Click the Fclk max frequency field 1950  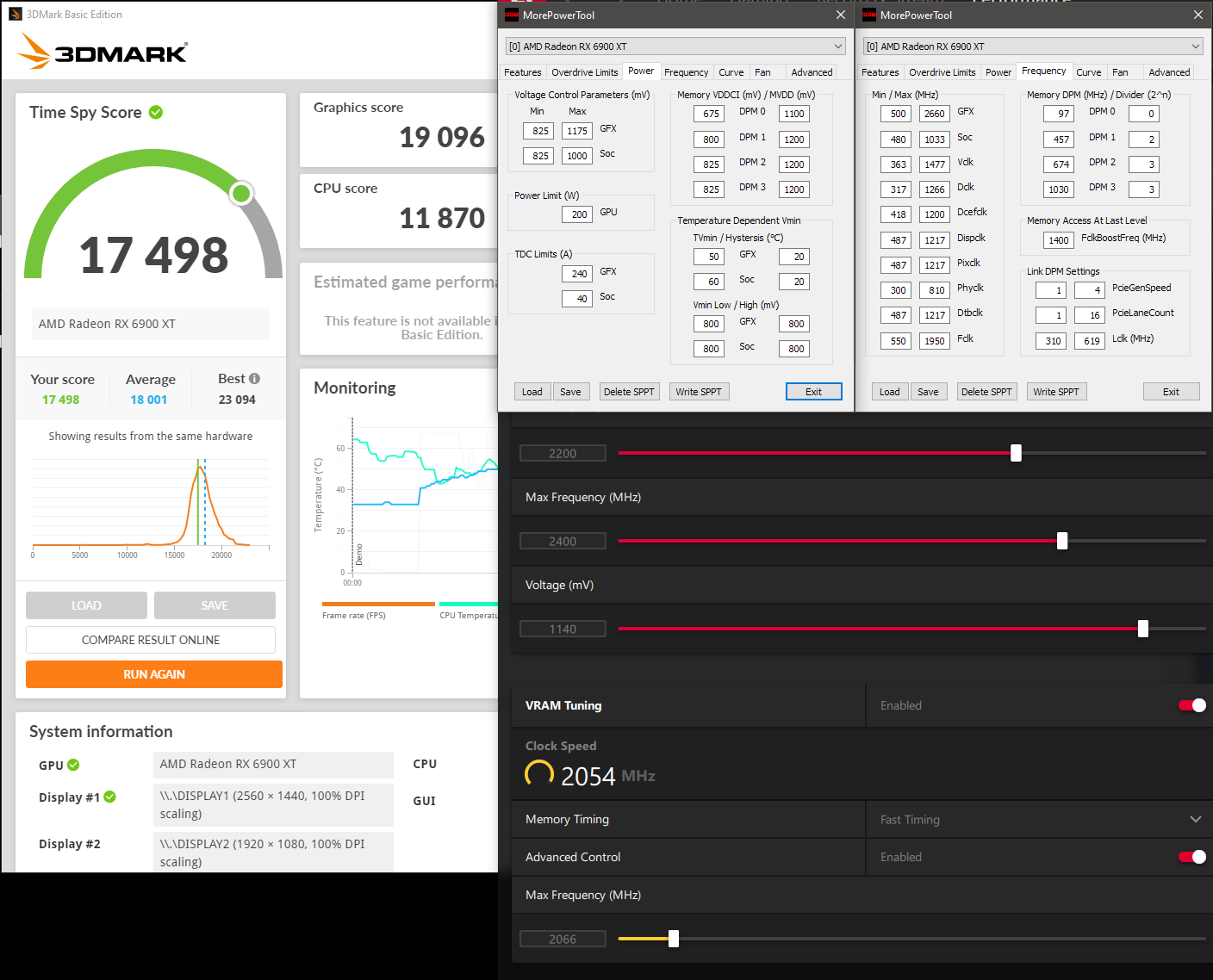935,341
